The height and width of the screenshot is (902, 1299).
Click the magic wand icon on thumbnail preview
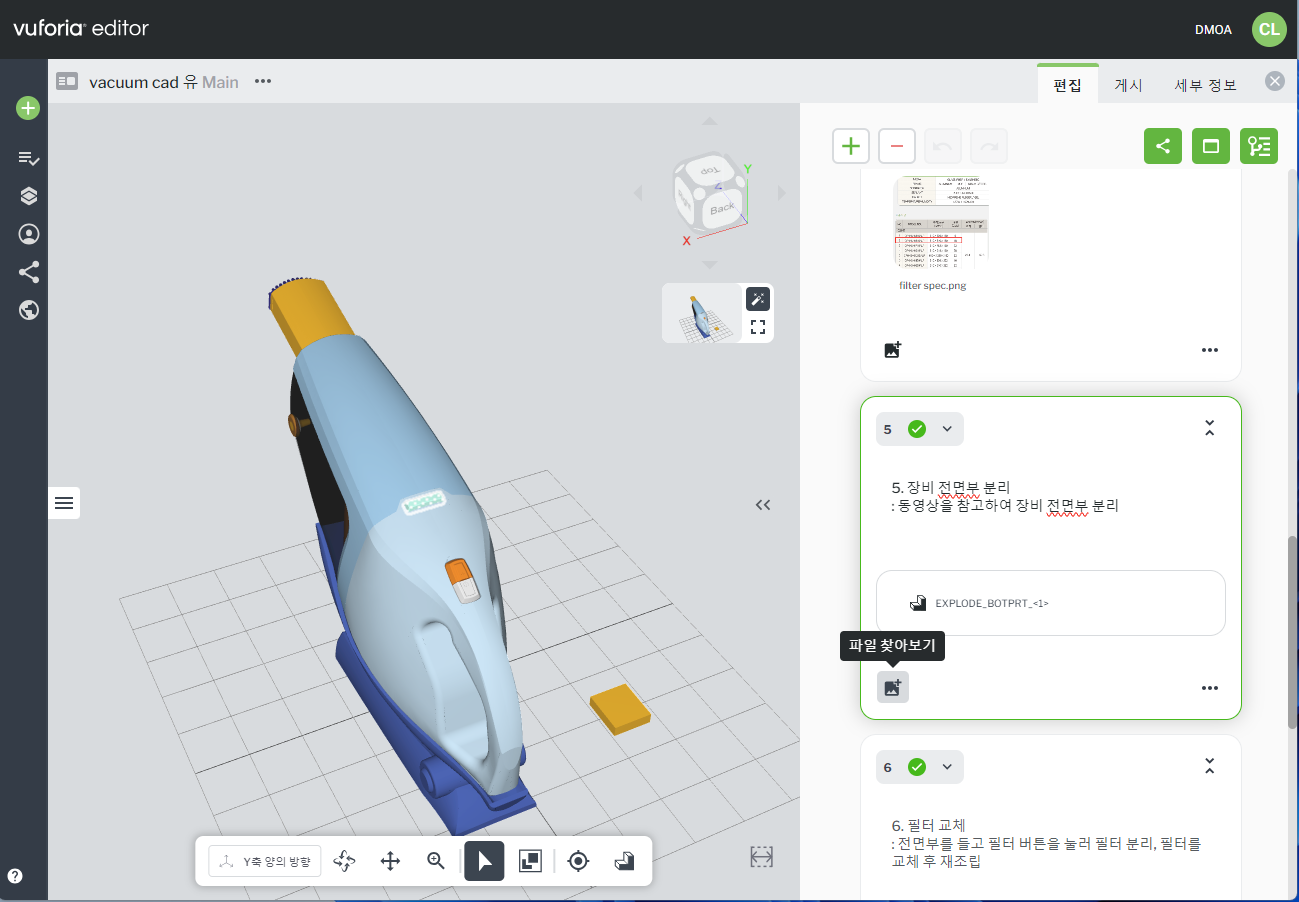point(758,298)
